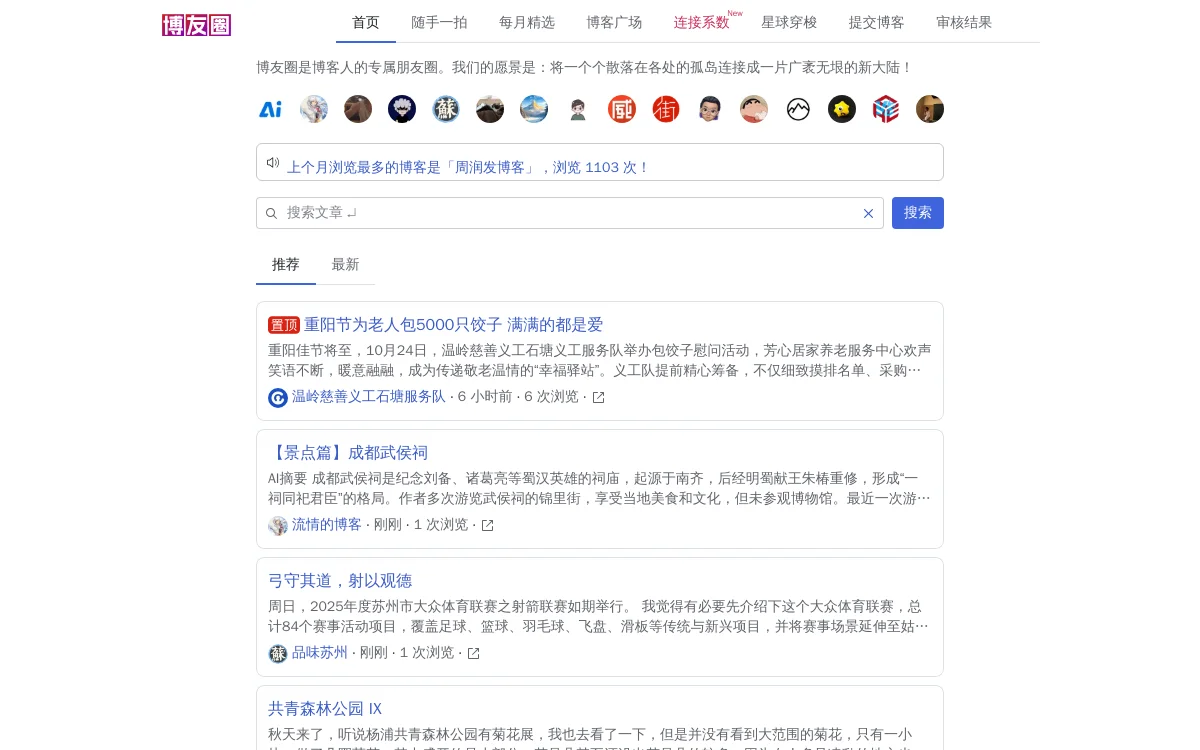Switch to the 最新 tab
Screen dimensions: 1200x750
pyautogui.click(x=345, y=264)
